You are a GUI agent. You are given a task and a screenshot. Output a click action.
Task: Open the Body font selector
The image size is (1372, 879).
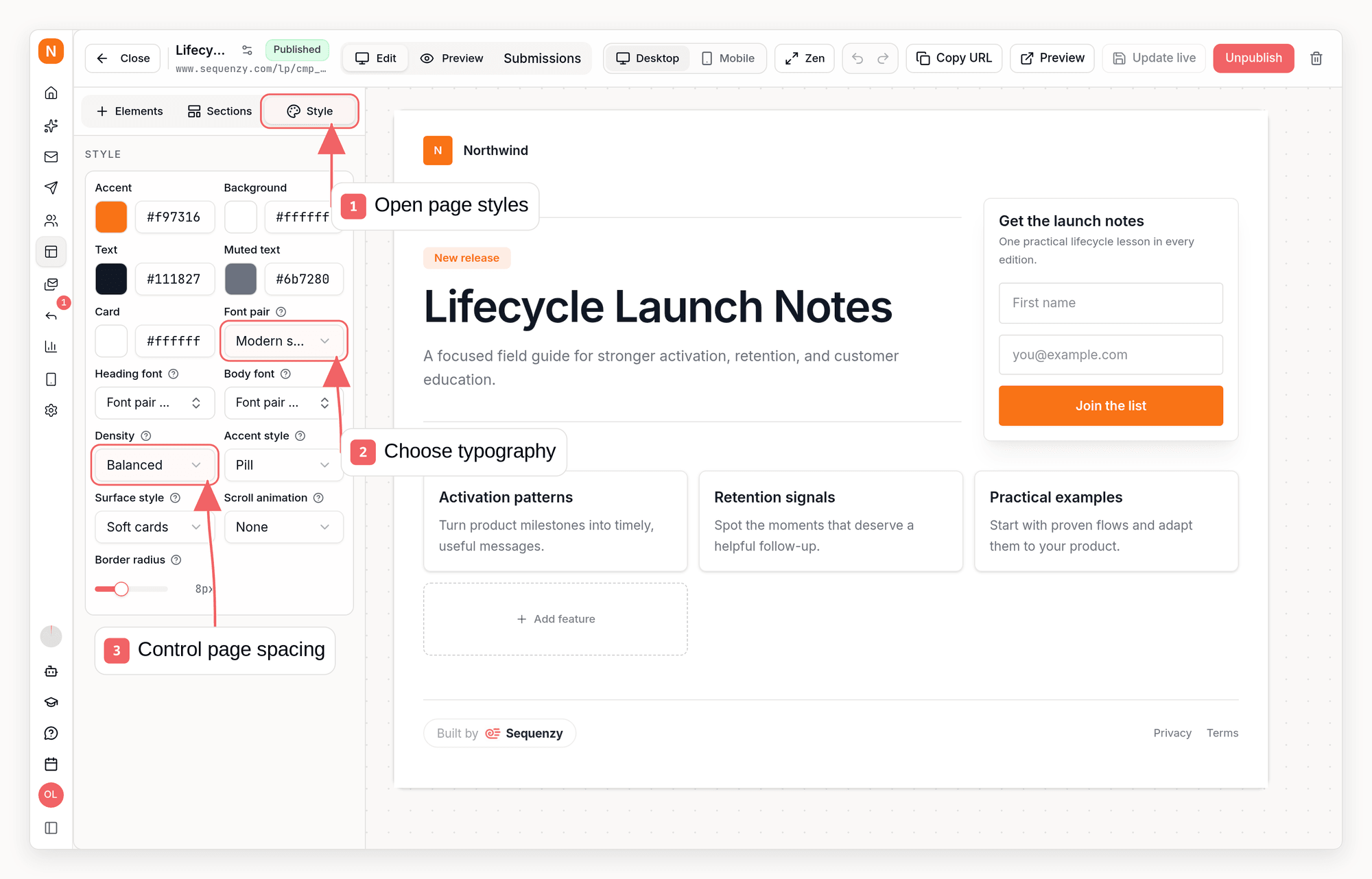(x=283, y=402)
